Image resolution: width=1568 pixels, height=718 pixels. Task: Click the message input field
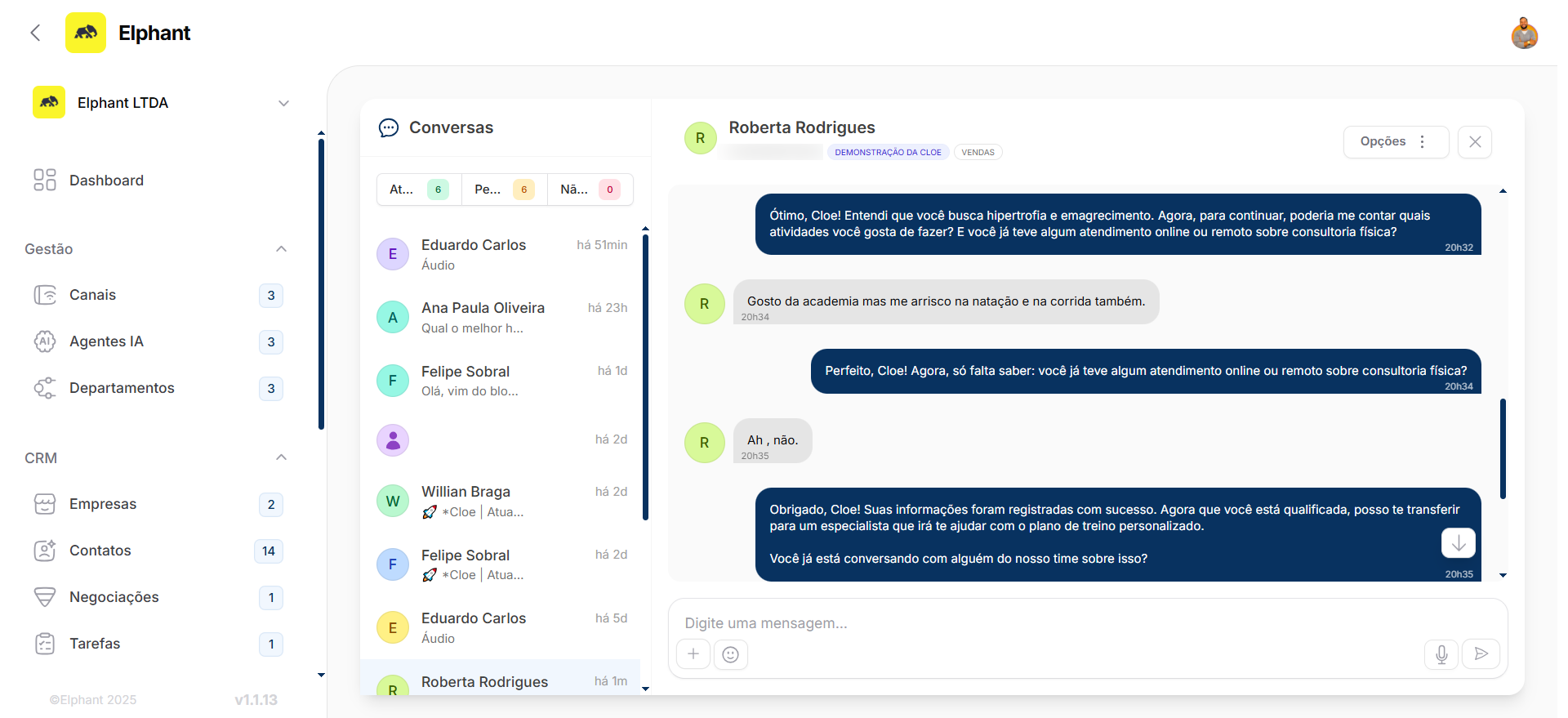(1088, 622)
